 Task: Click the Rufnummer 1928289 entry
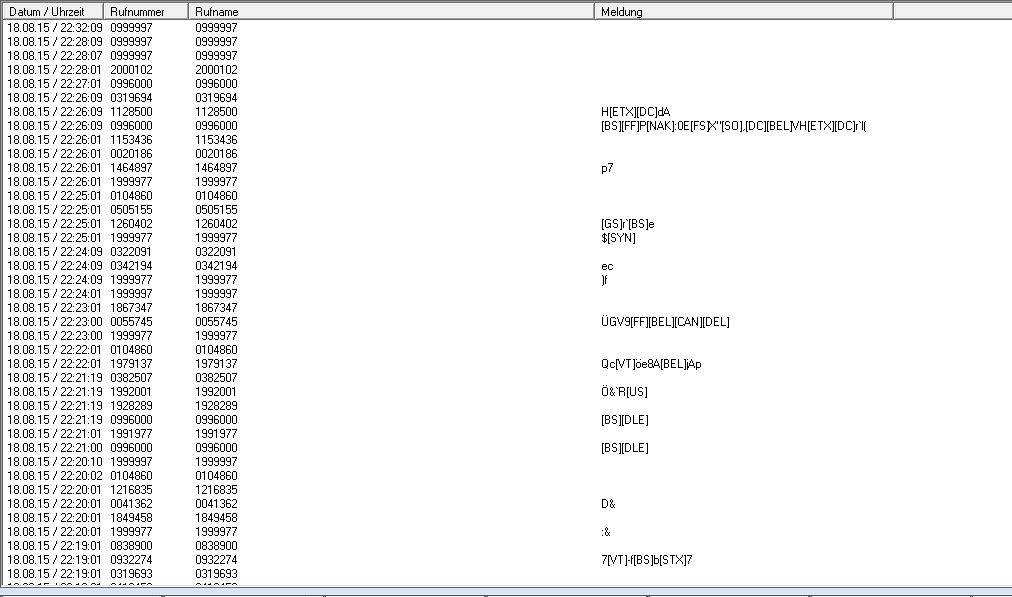click(131, 406)
